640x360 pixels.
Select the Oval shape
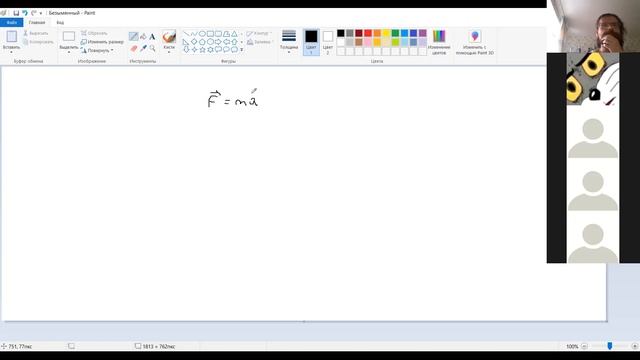[x=202, y=33]
